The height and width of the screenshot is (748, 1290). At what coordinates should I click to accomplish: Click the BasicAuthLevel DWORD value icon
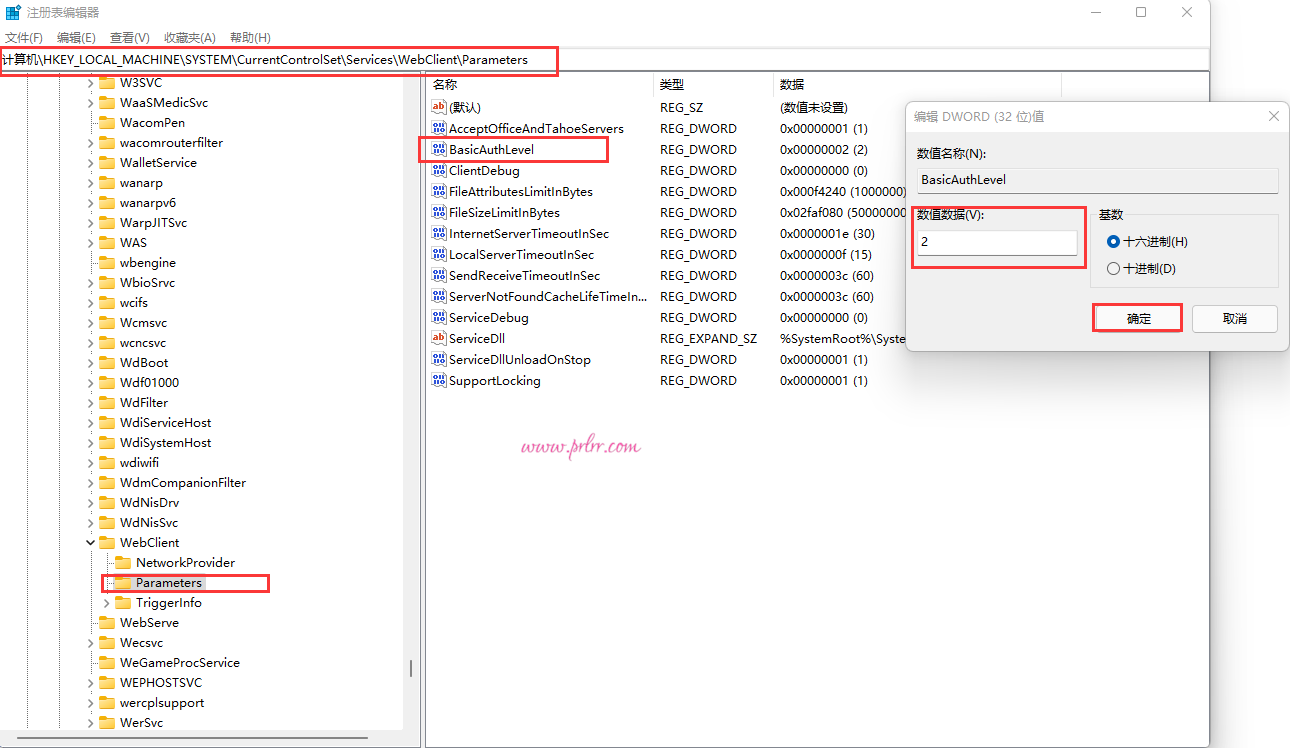pos(438,149)
